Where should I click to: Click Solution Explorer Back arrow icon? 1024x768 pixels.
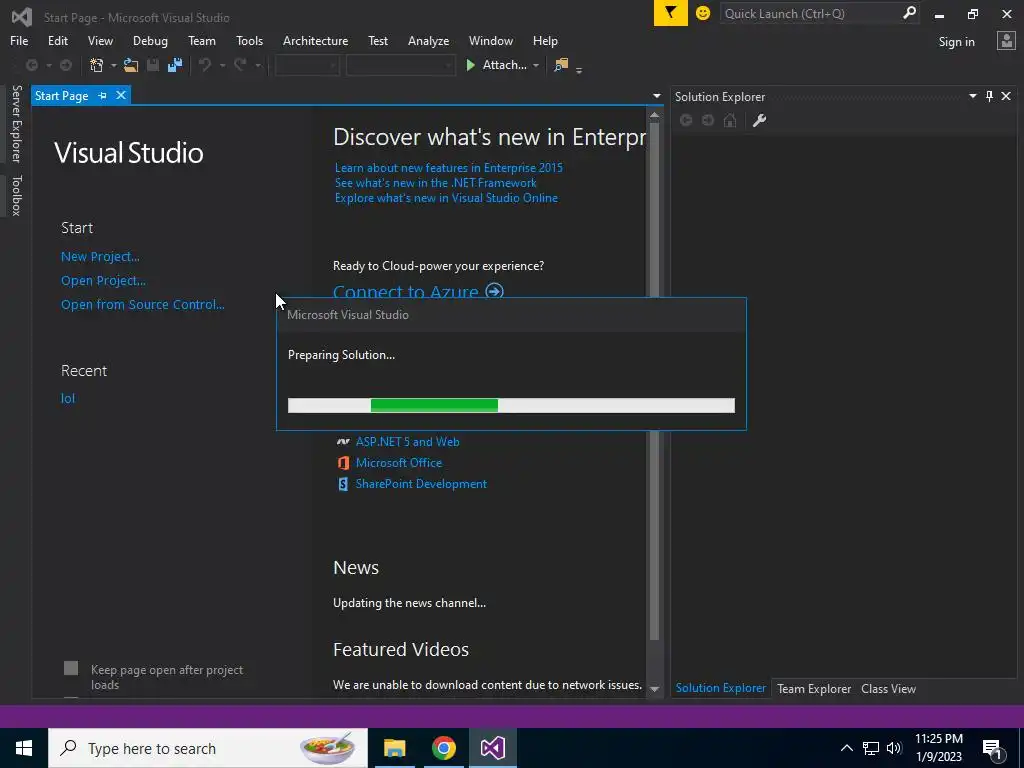pyautogui.click(x=686, y=120)
